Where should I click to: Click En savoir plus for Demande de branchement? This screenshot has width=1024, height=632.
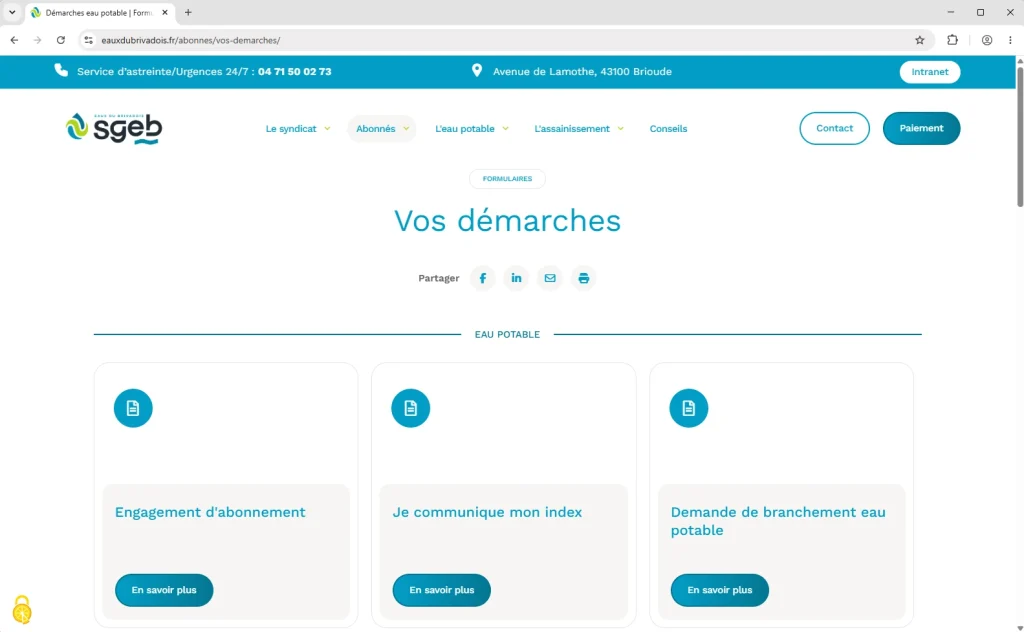pos(720,590)
